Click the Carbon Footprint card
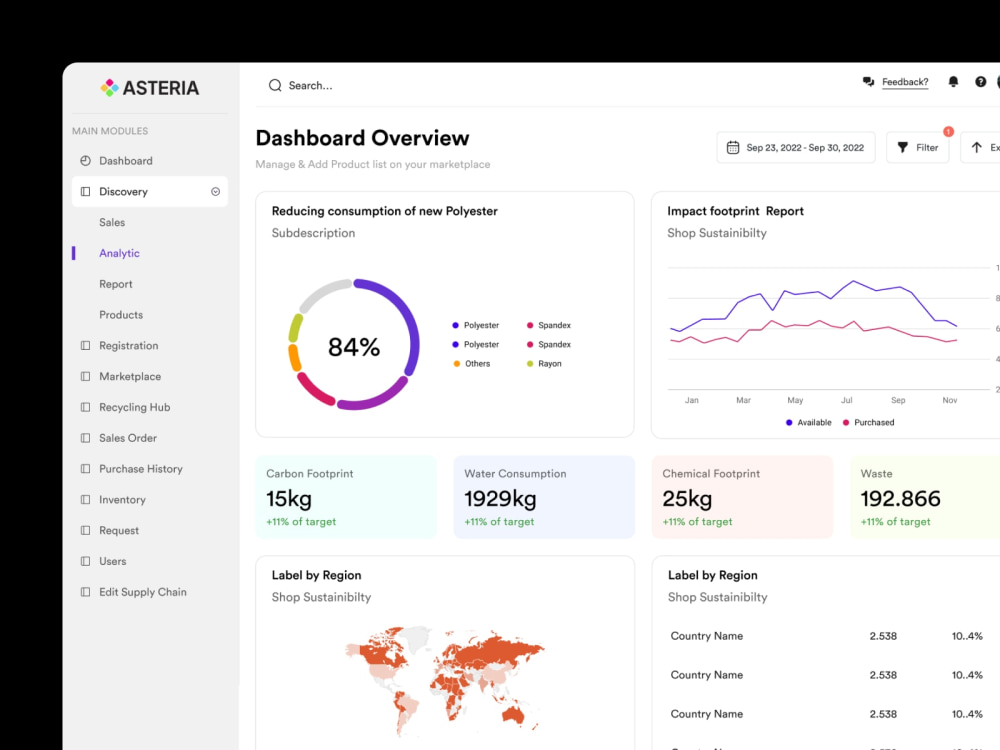This screenshot has width=1000, height=750. [x=346, y=497]
